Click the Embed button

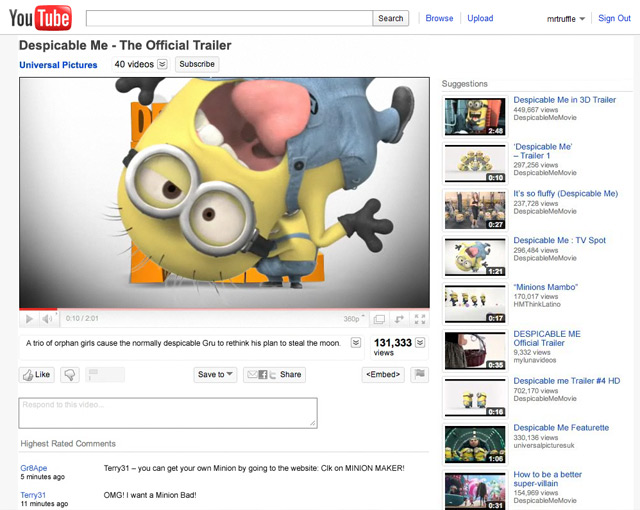click(383, 375)
